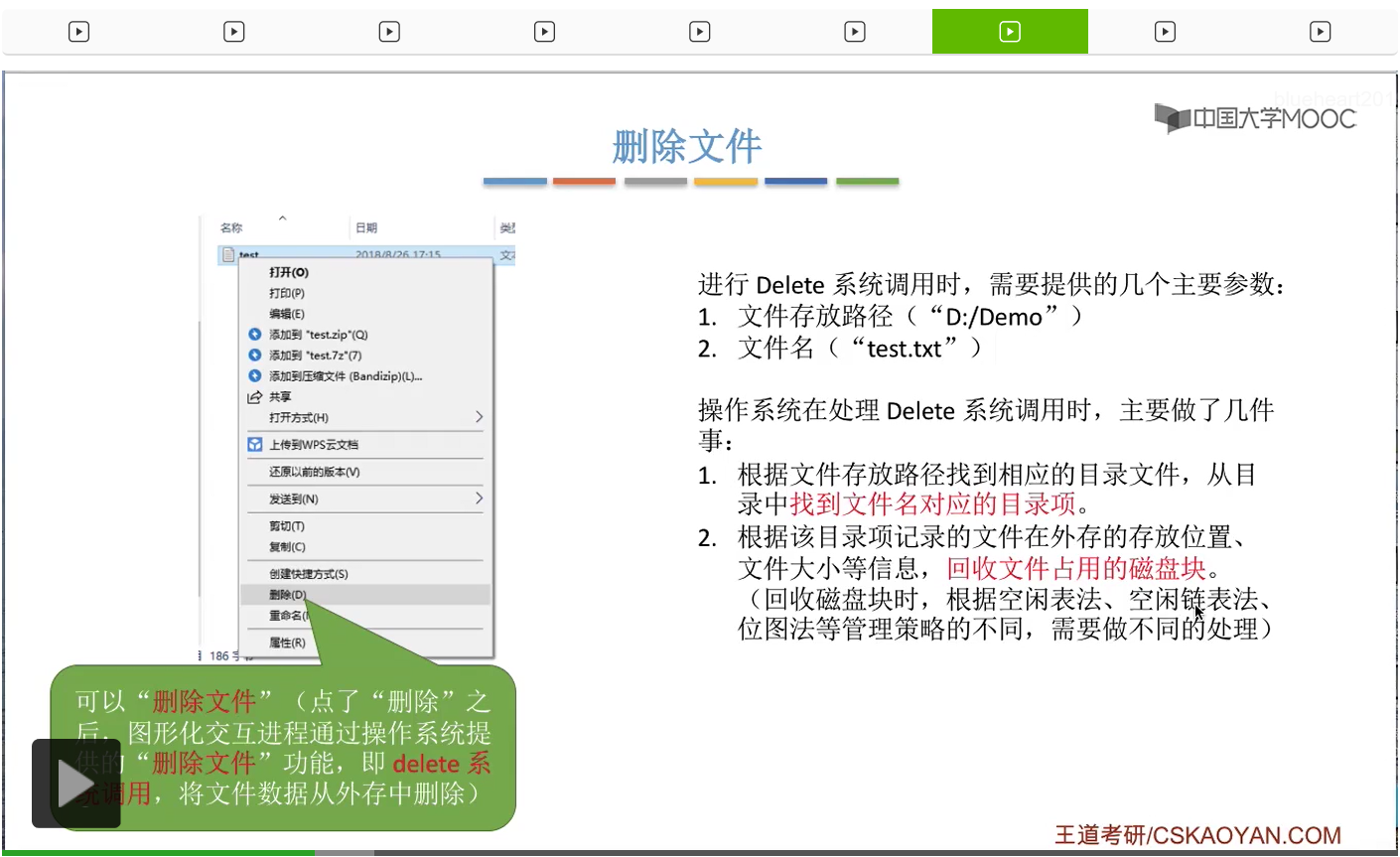Open the ninth video segment tab
The height and width of the screenshot is (857, 1400).
click(x=1320, y=32)
